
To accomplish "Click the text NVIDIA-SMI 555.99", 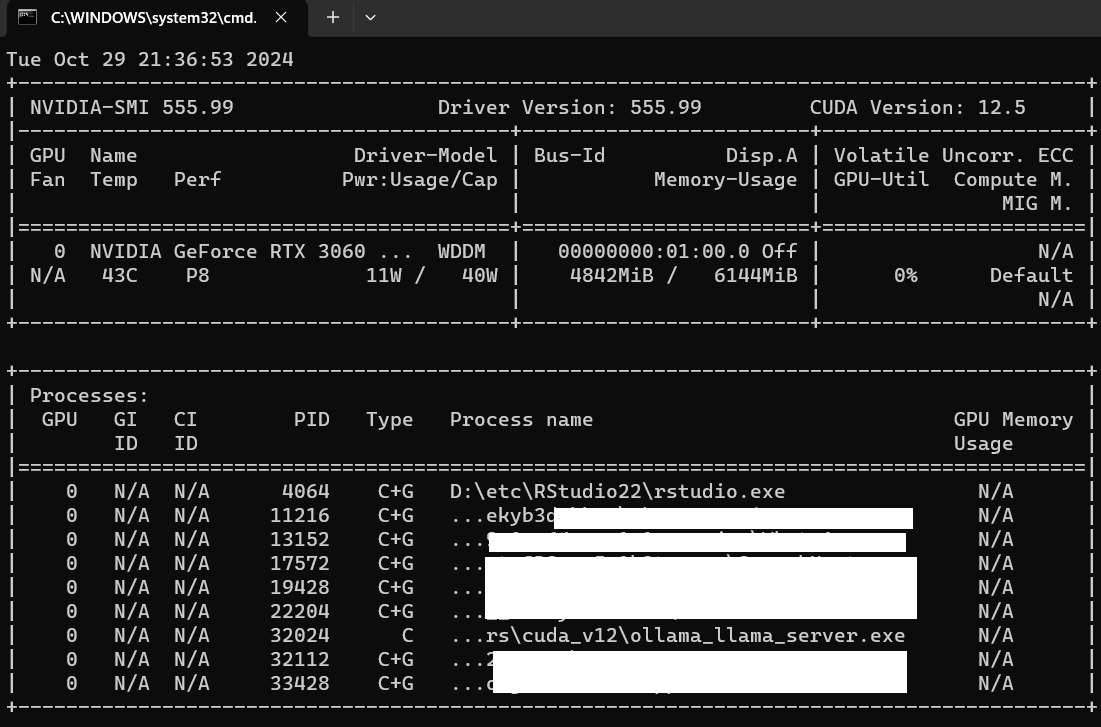I will (131, 107).
